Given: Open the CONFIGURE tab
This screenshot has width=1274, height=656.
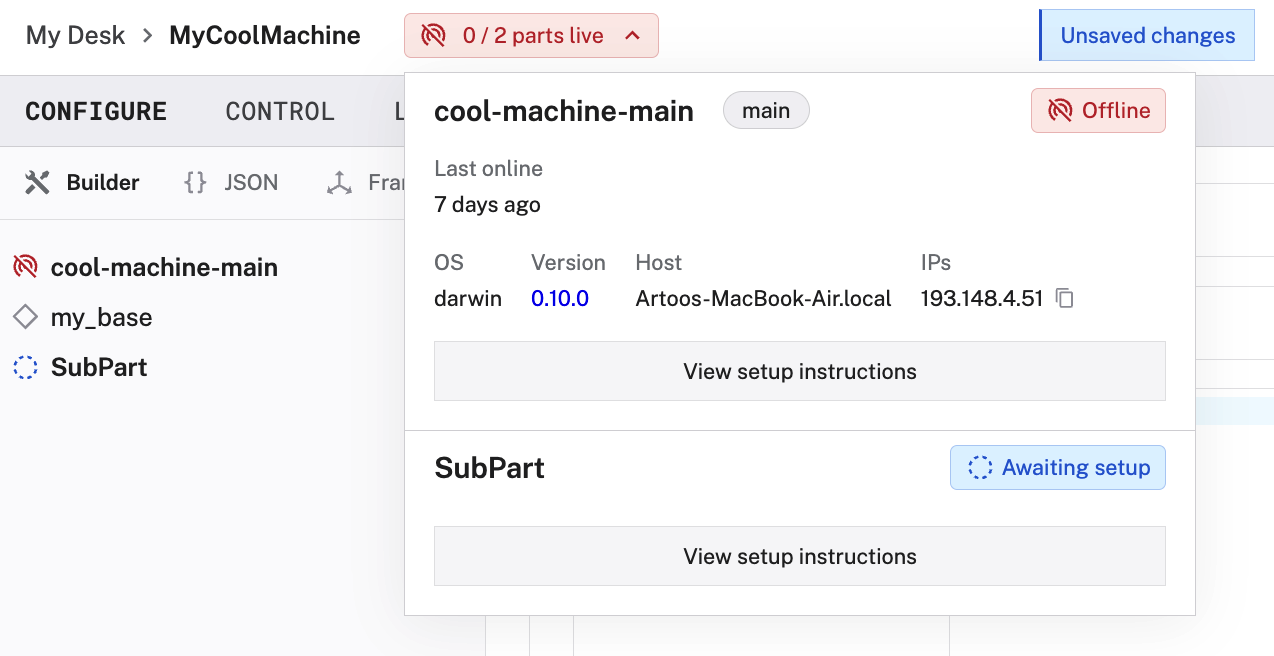Looking at the screenshot, I should [x=96, y=111].
